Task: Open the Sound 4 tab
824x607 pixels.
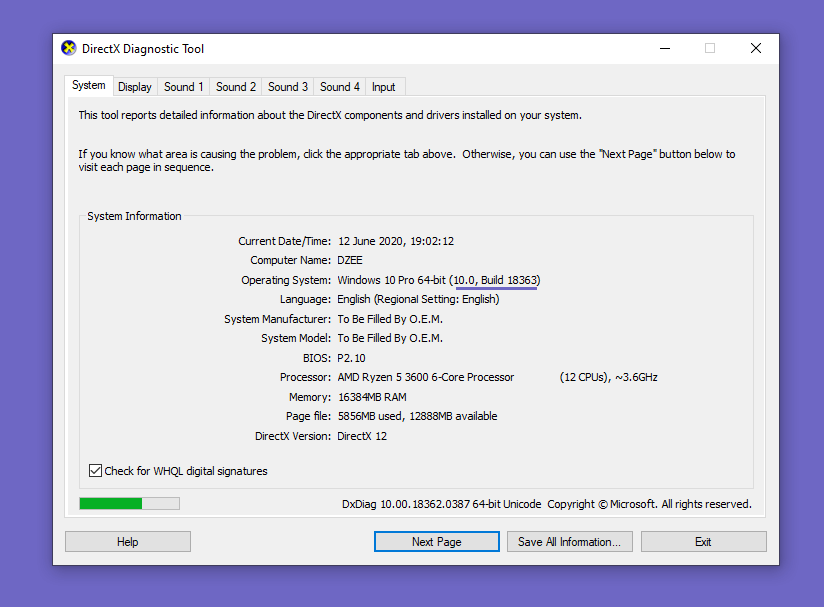Action: click(x=339, y=87)
